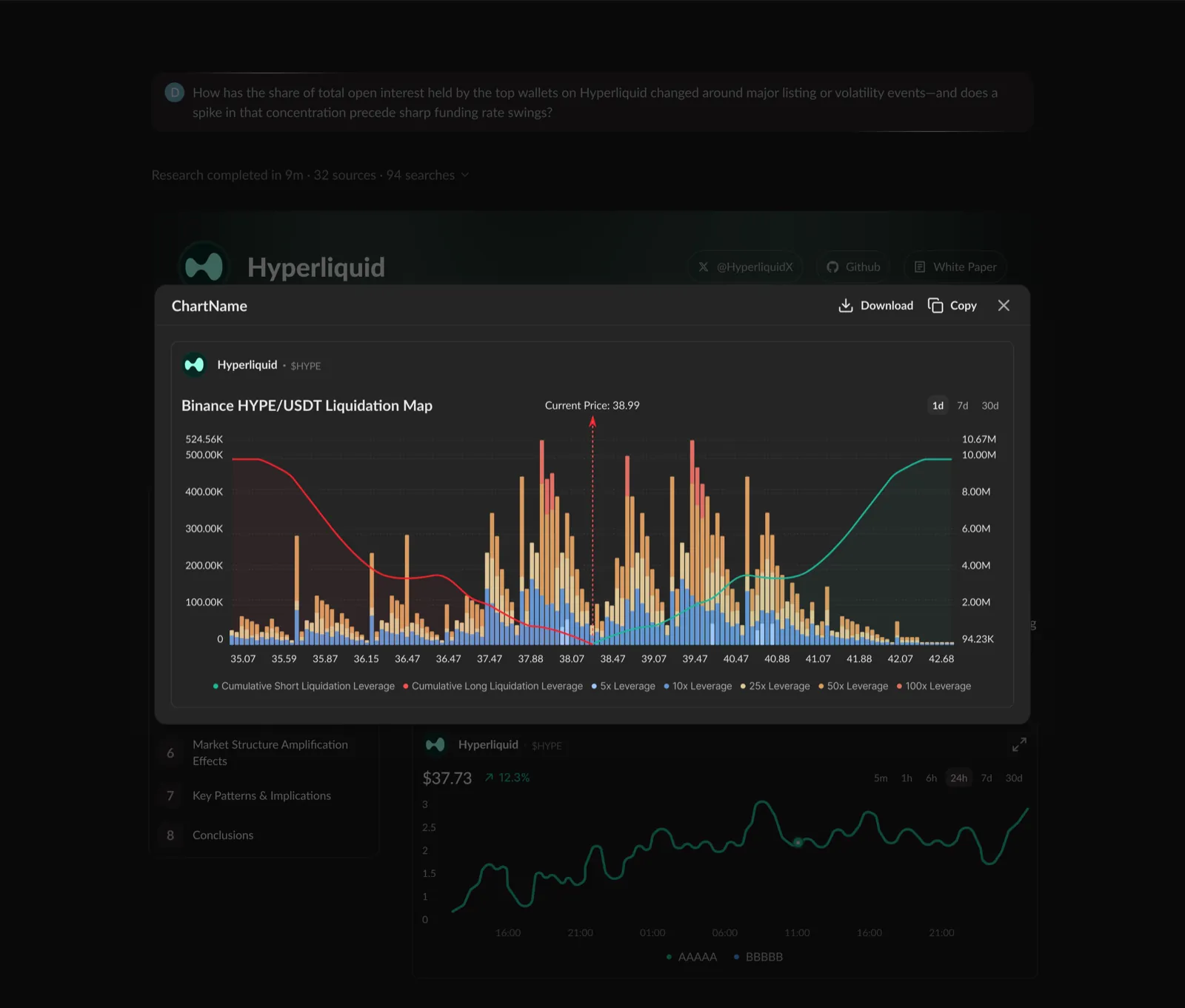Select 7d range on price chart
The image size is (1185, 1008).
(x=987, y=778)
